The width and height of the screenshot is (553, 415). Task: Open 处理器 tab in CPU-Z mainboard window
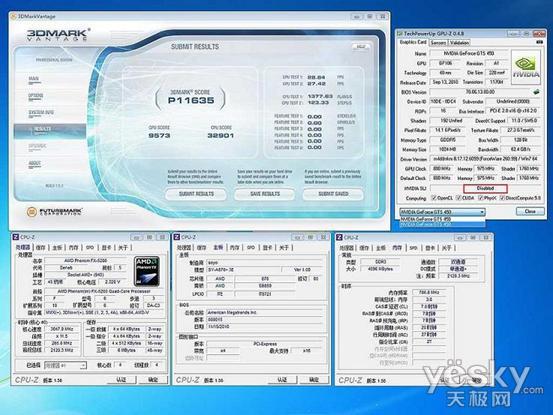point(184,248)
